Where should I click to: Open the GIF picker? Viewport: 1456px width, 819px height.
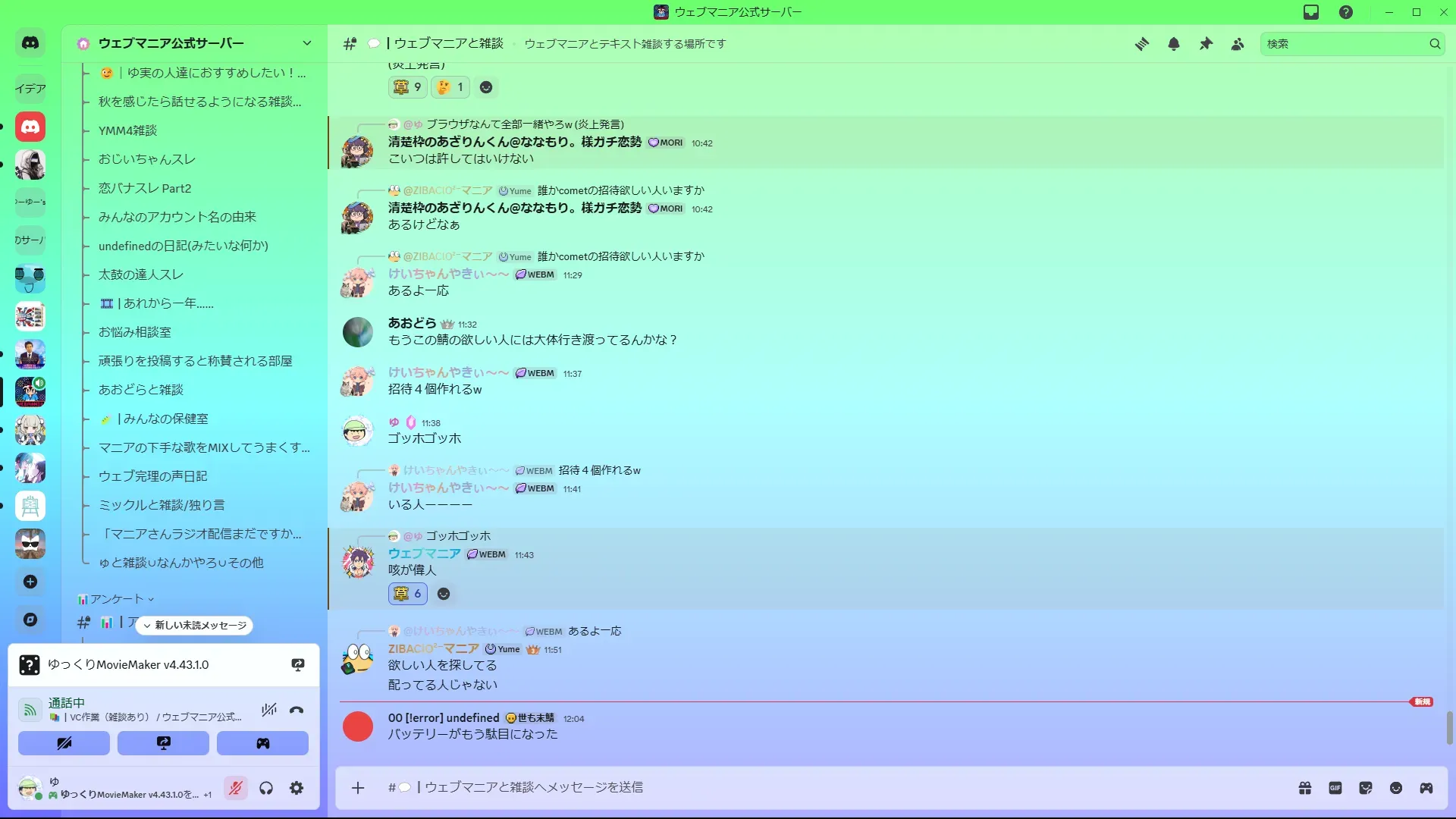point(1335,788)
